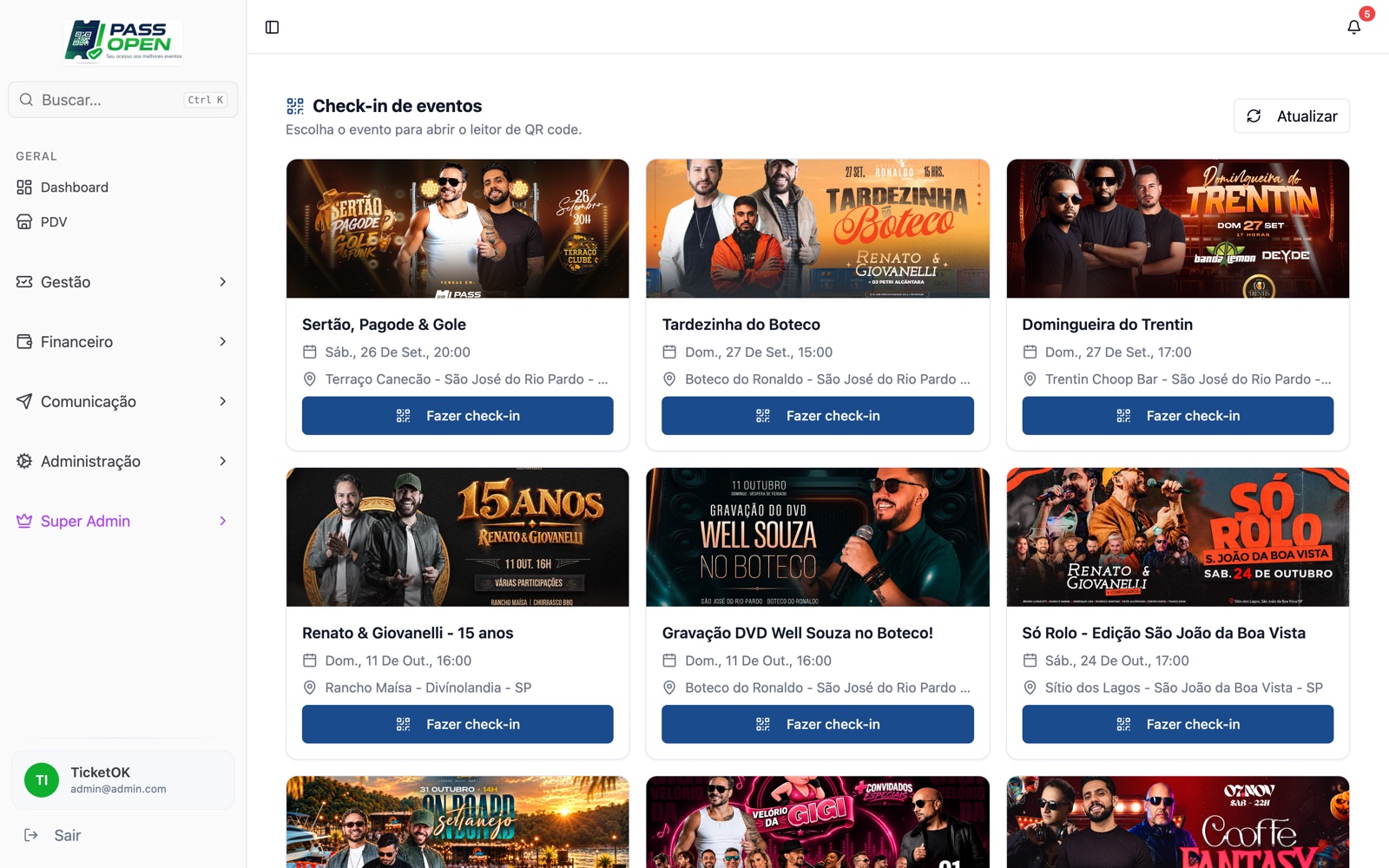Expand the Gestão chevron
Screen dimensions: 1389x868
point(223,281)
